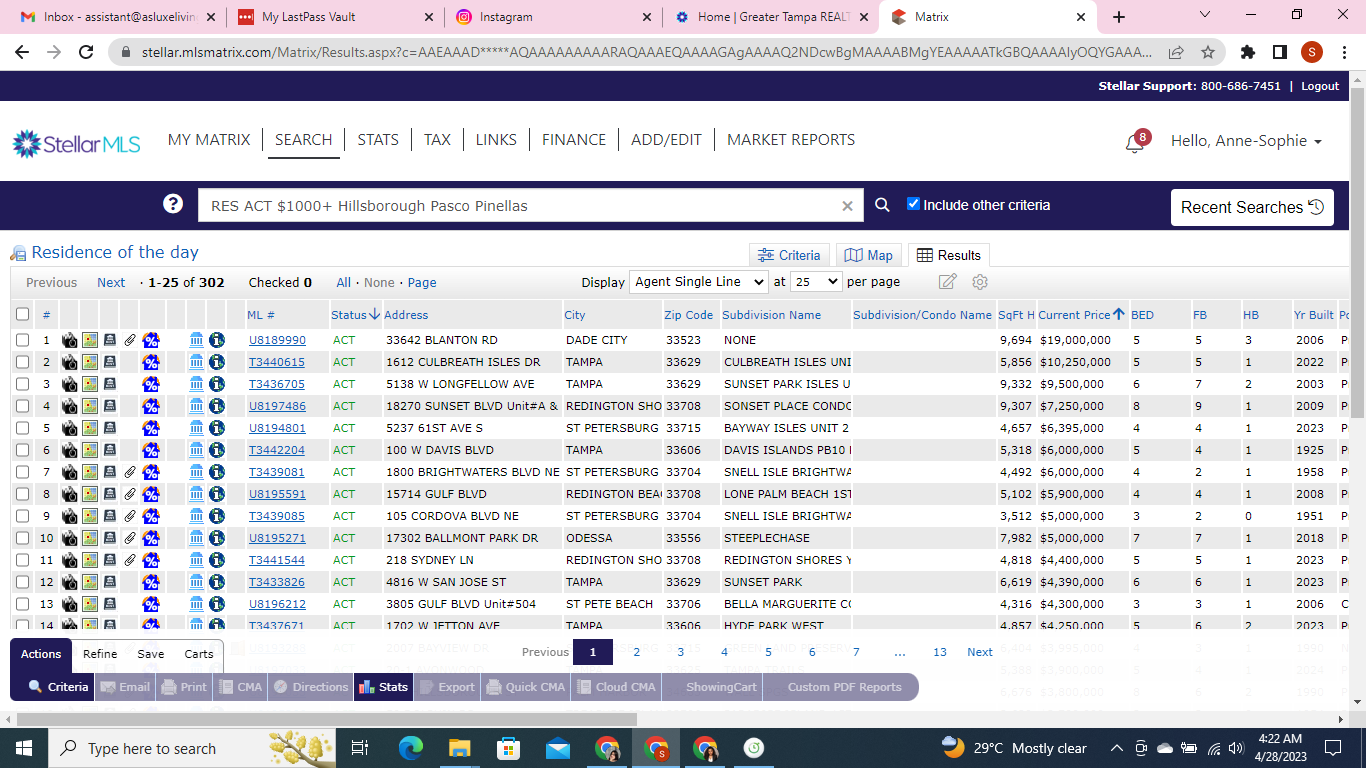Open map icon for 105 Cordova Blvd NE

point(90,516)
